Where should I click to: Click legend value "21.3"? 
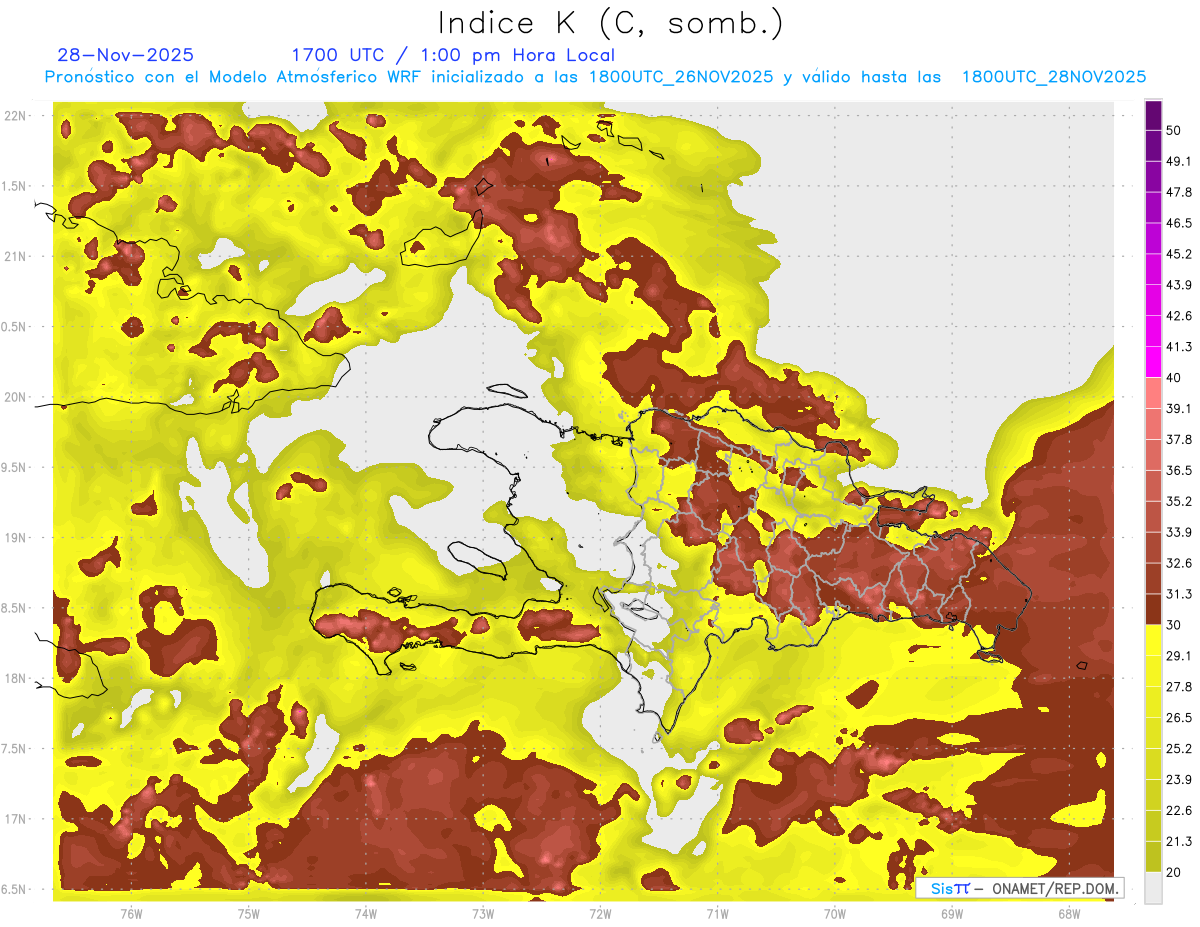pos(1179,842)
